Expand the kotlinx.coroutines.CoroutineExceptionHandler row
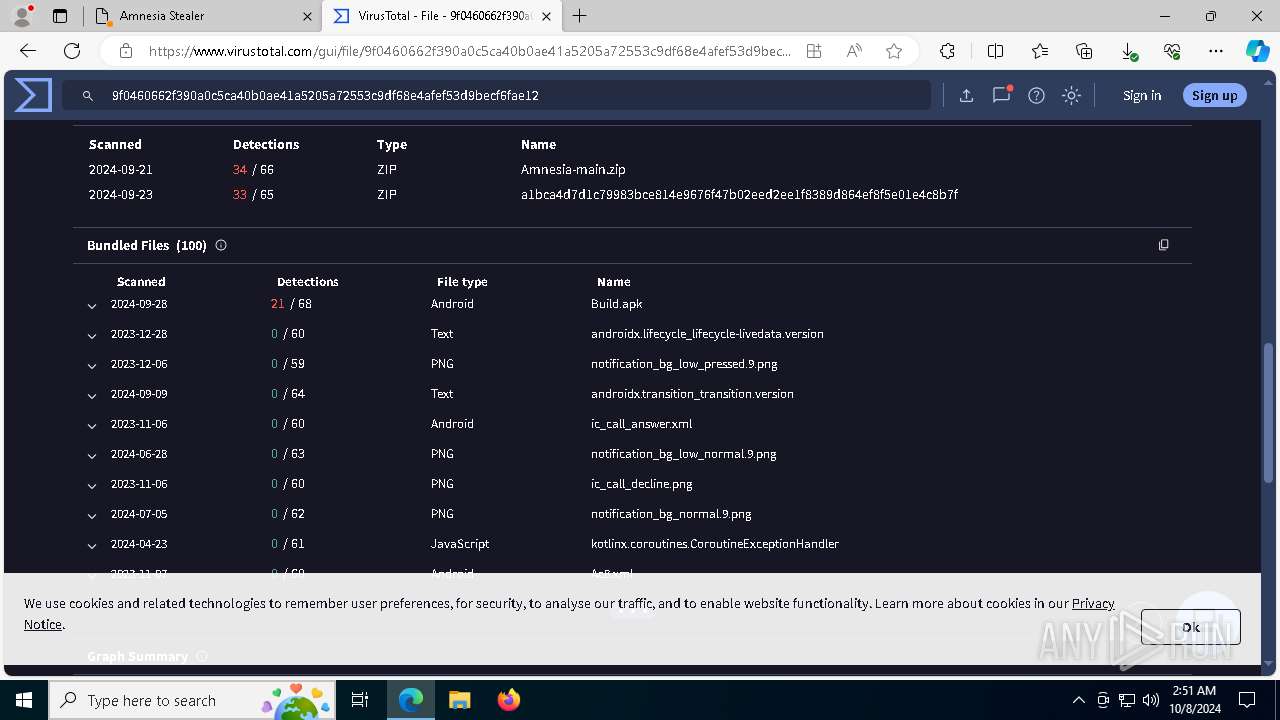1280x720 pixels. pyautogui.click(x=92, y=545)
